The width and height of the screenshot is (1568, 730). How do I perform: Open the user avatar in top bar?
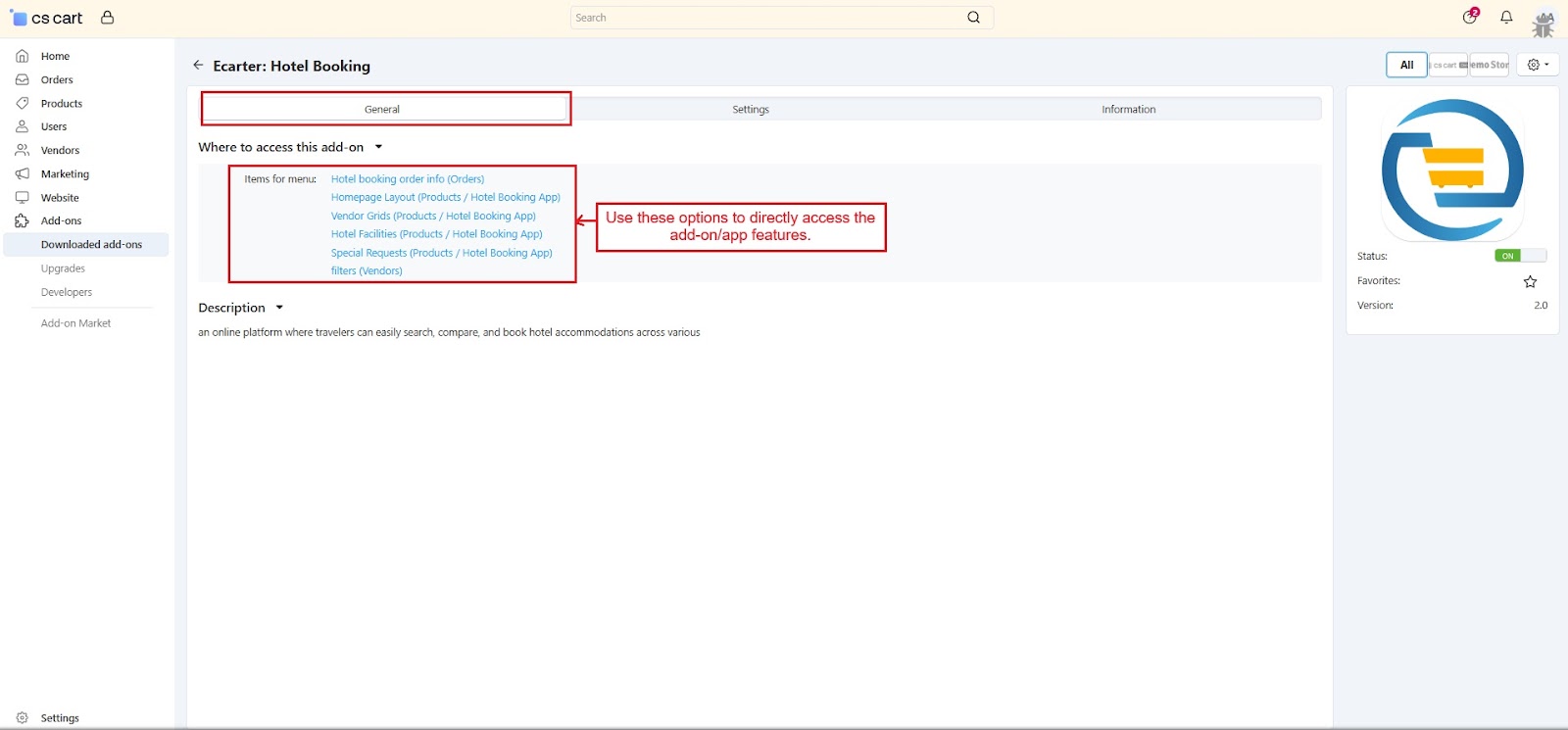(x=1543, y=22)
